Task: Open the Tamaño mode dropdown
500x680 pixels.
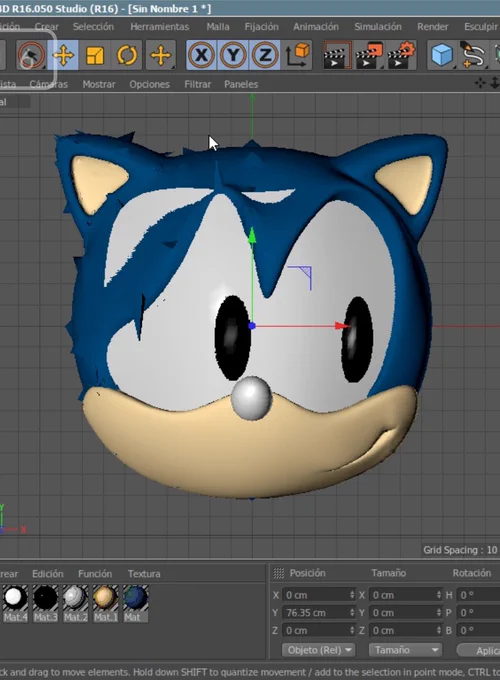Action: click(x=405, y=650)
